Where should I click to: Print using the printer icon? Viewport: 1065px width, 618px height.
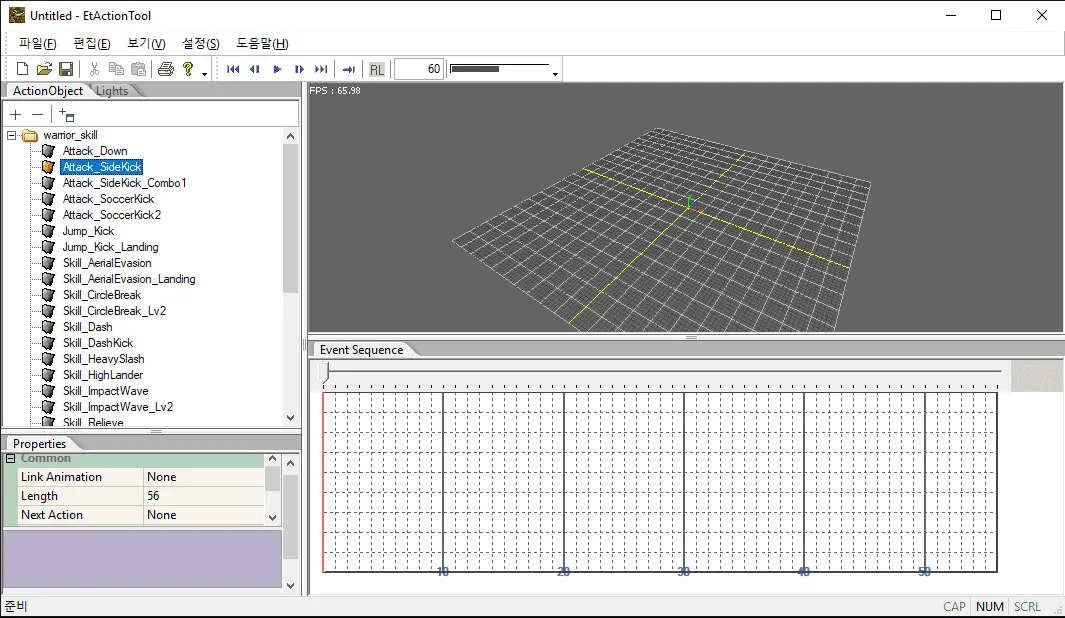coord(166,69)
